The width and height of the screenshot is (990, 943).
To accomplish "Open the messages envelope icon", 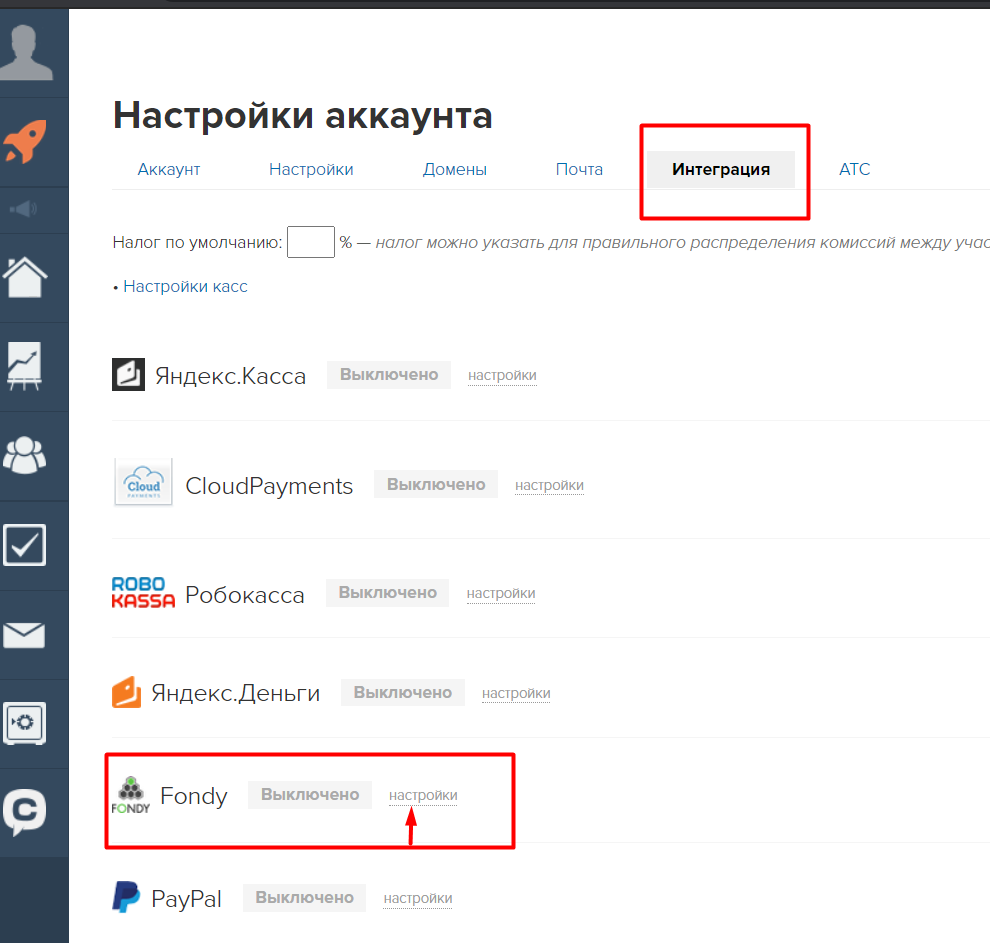I will (24, 635).
